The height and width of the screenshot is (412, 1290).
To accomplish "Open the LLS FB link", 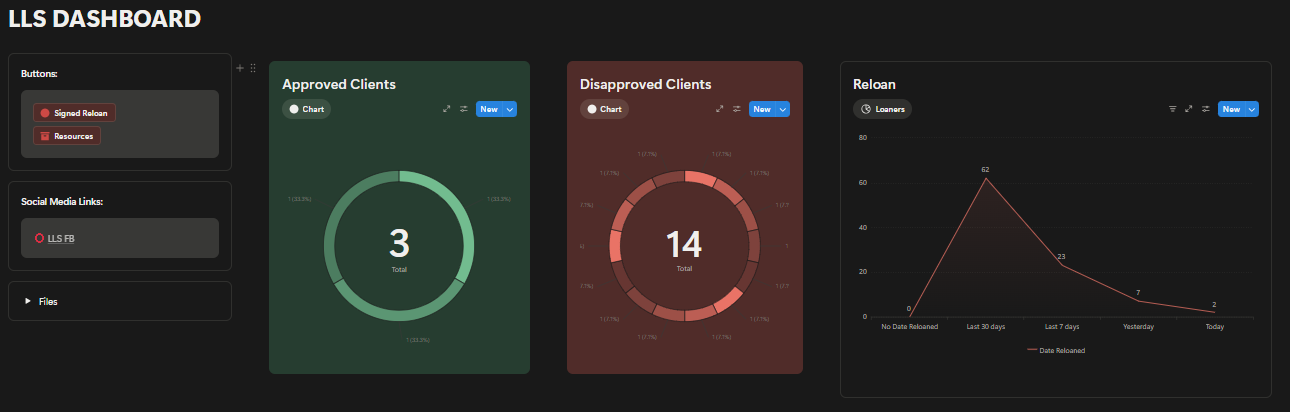I will pos(60,238).
